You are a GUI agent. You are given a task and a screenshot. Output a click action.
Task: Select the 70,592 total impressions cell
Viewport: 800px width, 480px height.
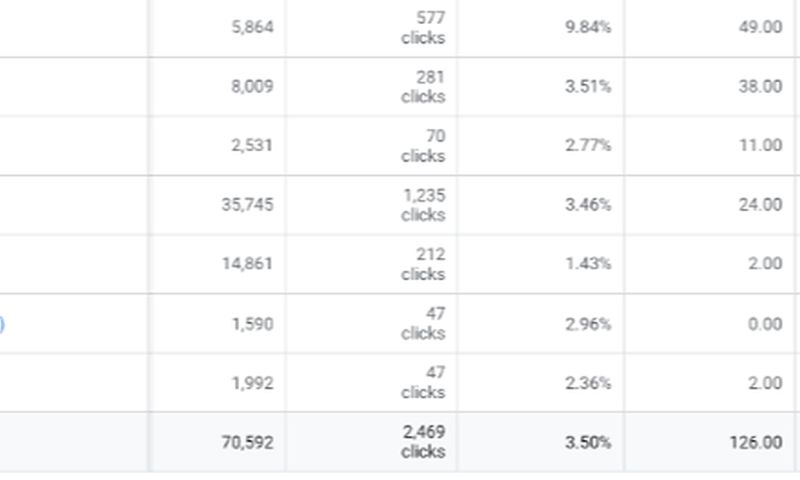pos(246,442)
